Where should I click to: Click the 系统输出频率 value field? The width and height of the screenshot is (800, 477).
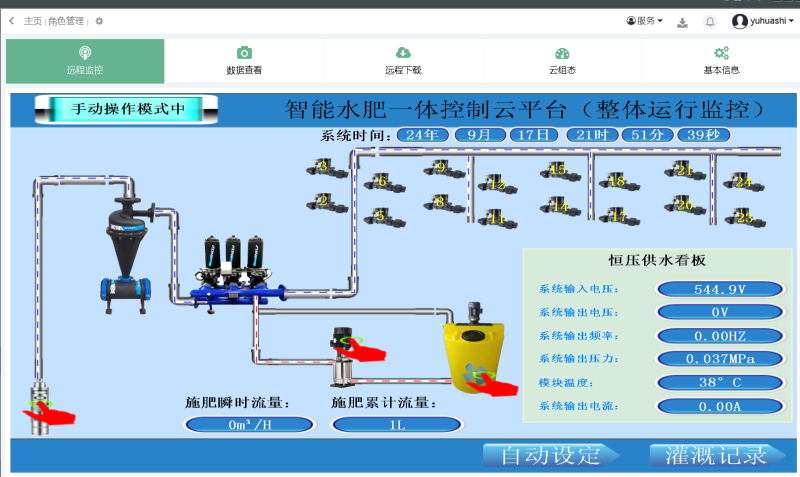coord(720,336)
